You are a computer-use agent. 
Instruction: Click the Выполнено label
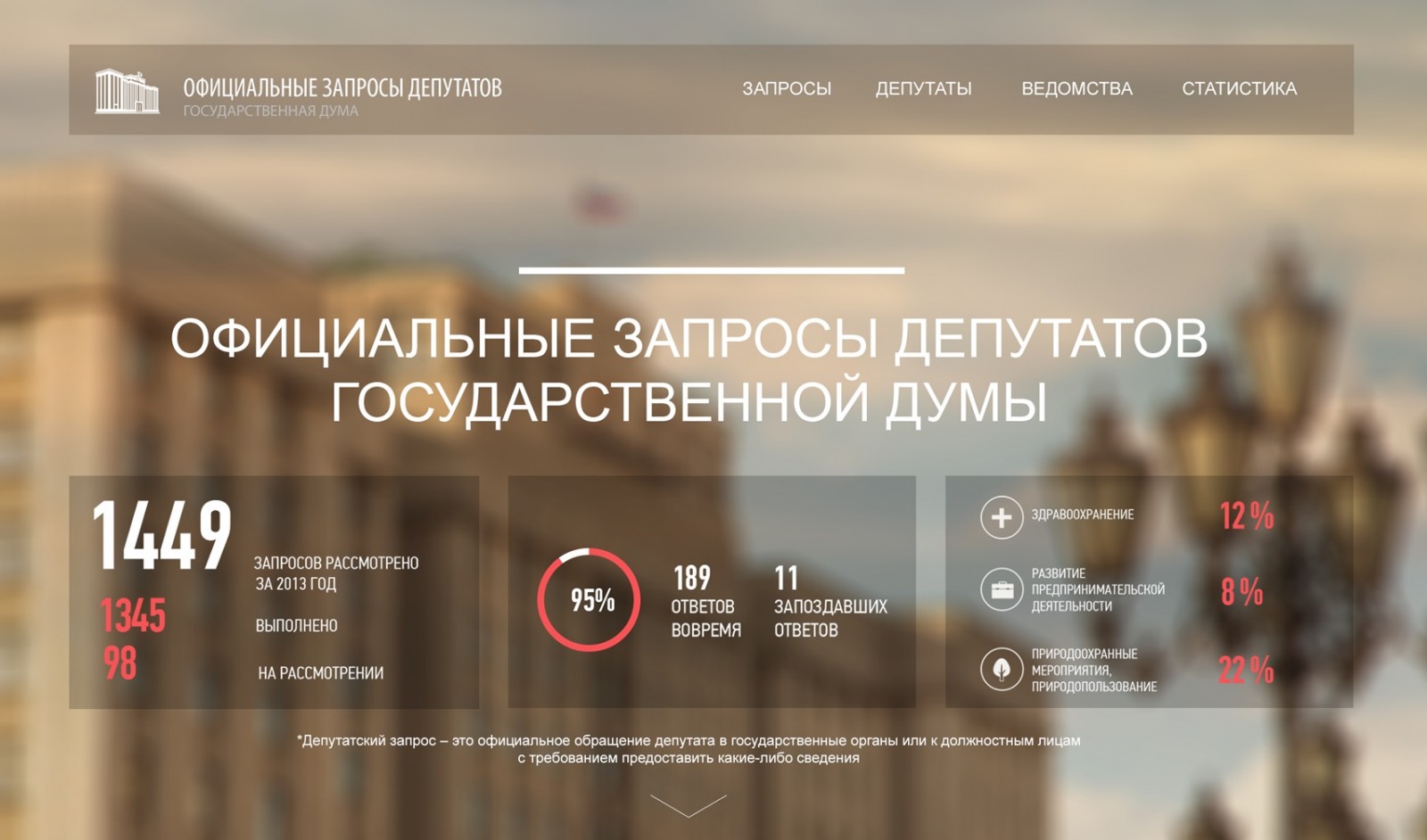pyautogui.click(x=296, y=626)
